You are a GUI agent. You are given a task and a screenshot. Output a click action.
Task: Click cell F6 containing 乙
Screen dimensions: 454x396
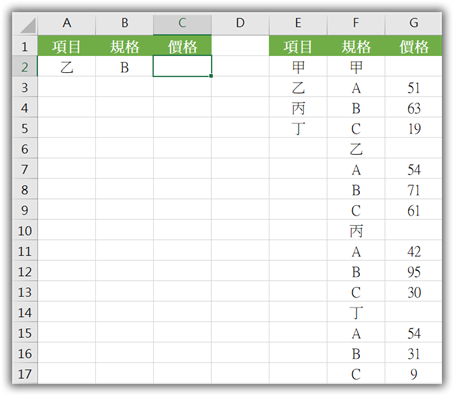pyautogui.click(x=356, y=148)
